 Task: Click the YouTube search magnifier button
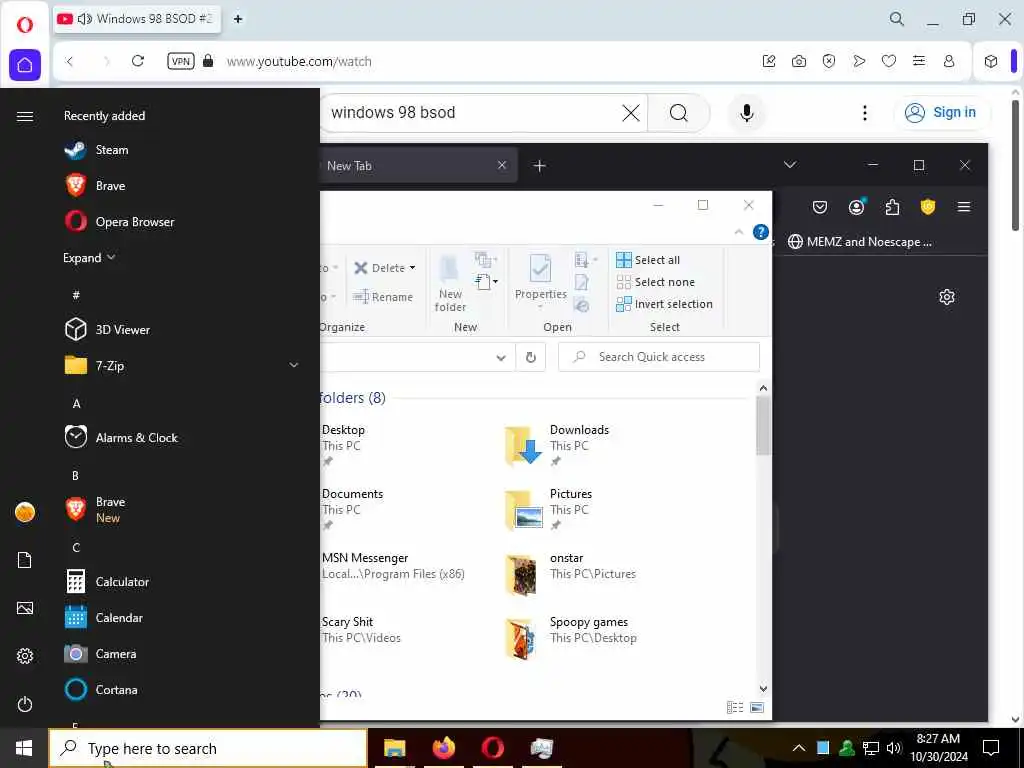(x=679, y=113)
